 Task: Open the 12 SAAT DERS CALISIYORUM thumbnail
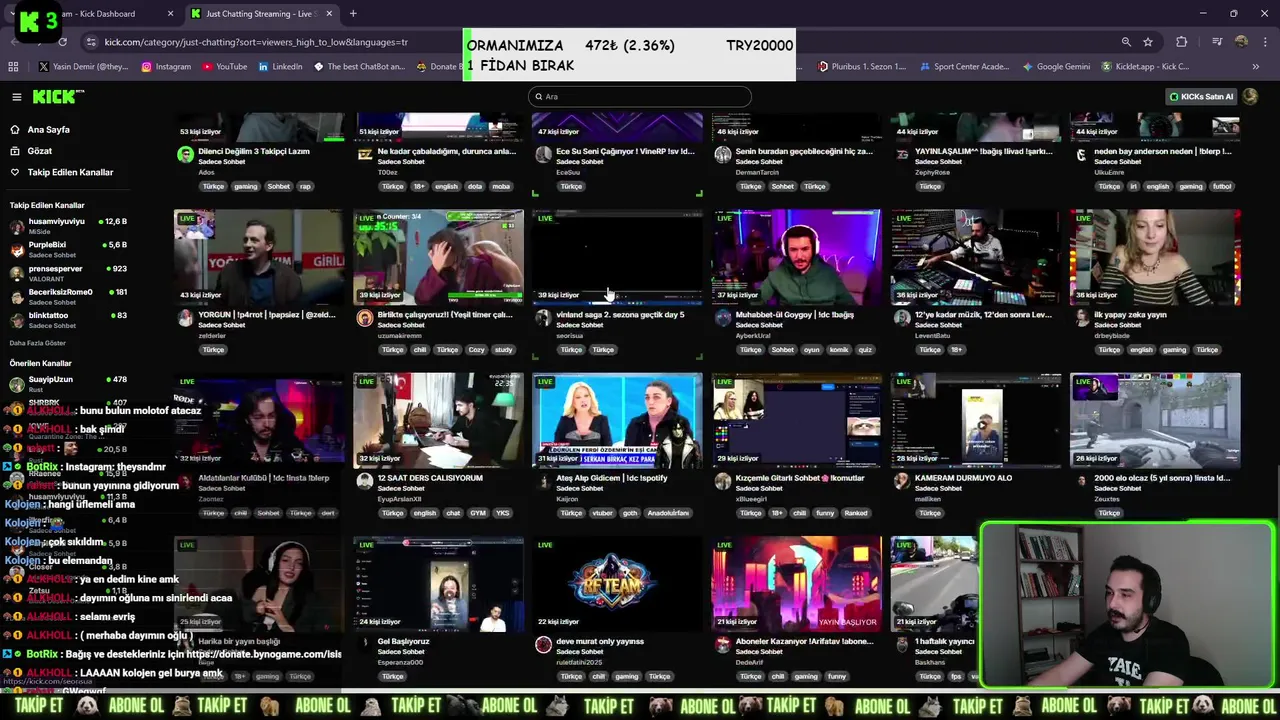[x=438, y=420]
